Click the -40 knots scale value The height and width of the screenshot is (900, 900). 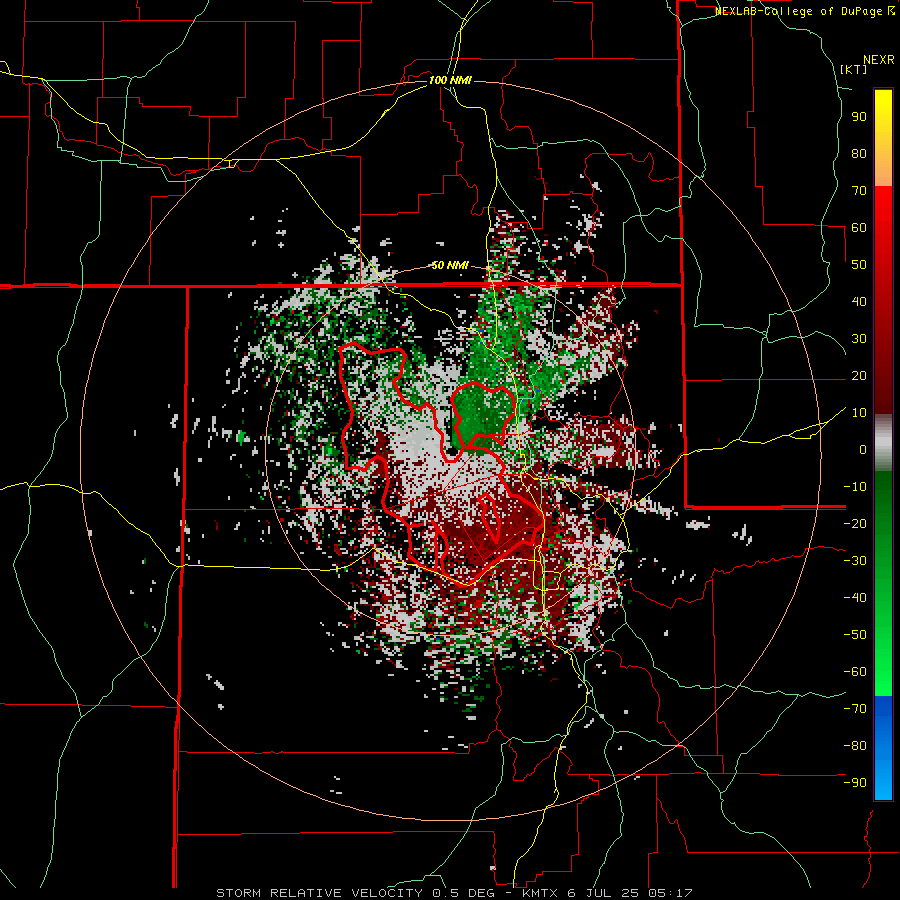click(x=855, y=598)
